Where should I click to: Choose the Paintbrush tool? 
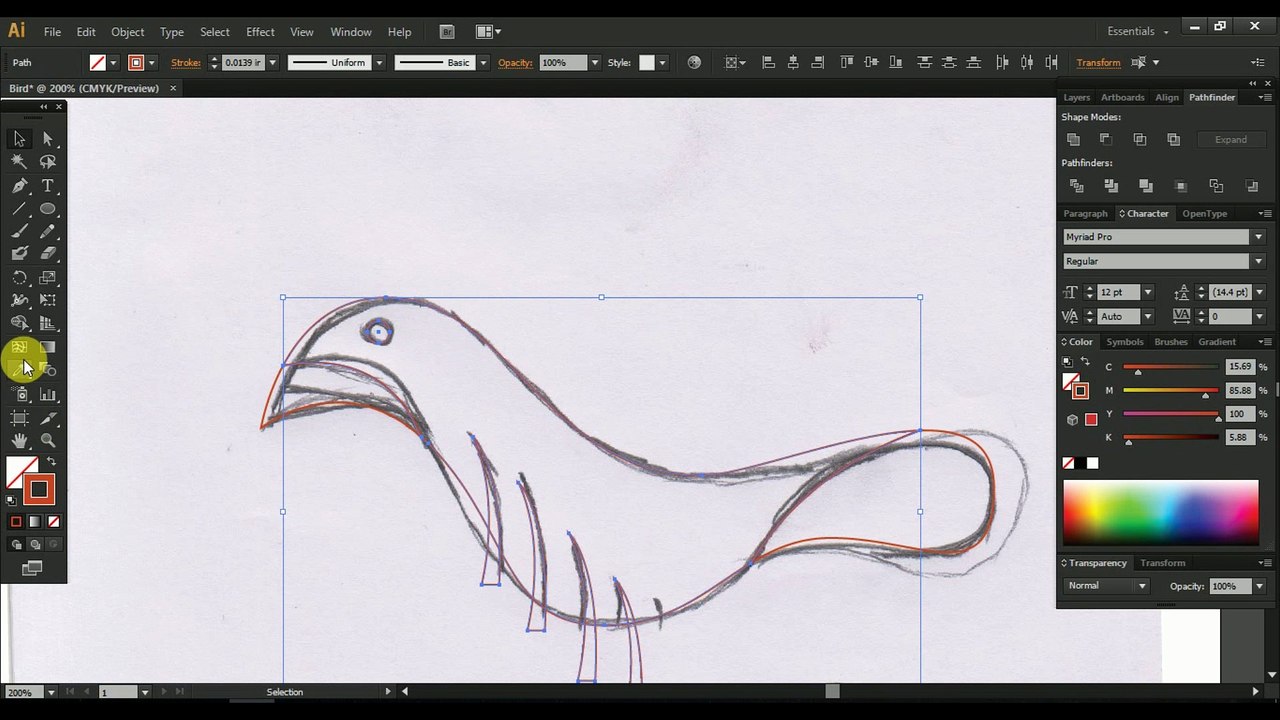click(x=19, y=232)
